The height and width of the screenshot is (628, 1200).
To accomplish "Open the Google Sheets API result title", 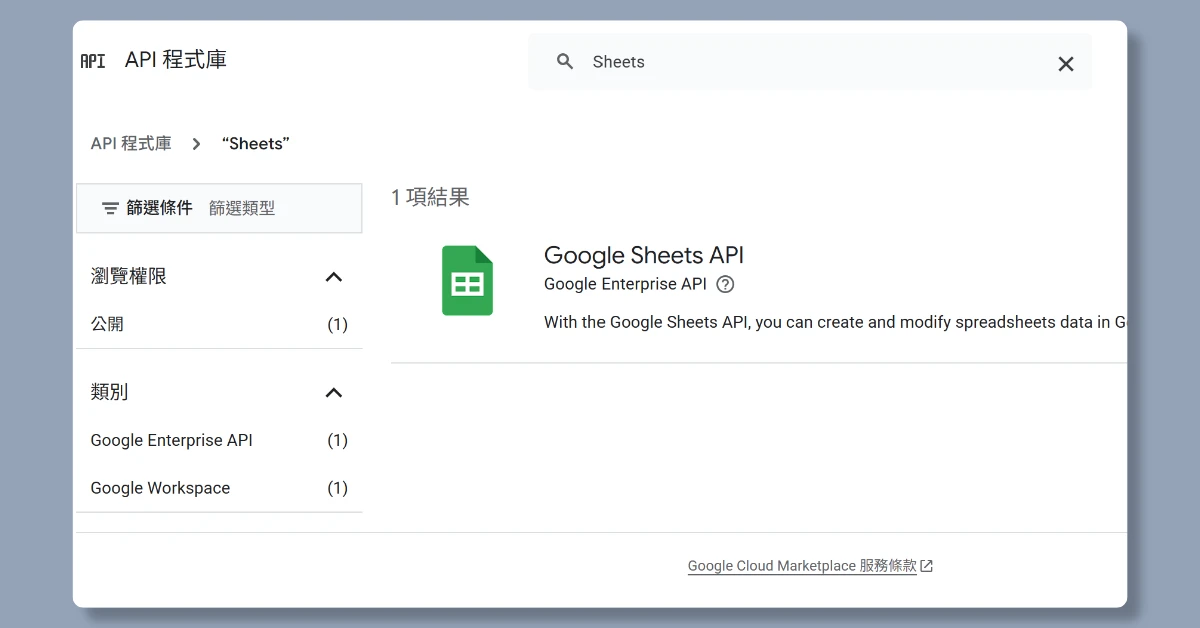I will (x=644, y=255).
